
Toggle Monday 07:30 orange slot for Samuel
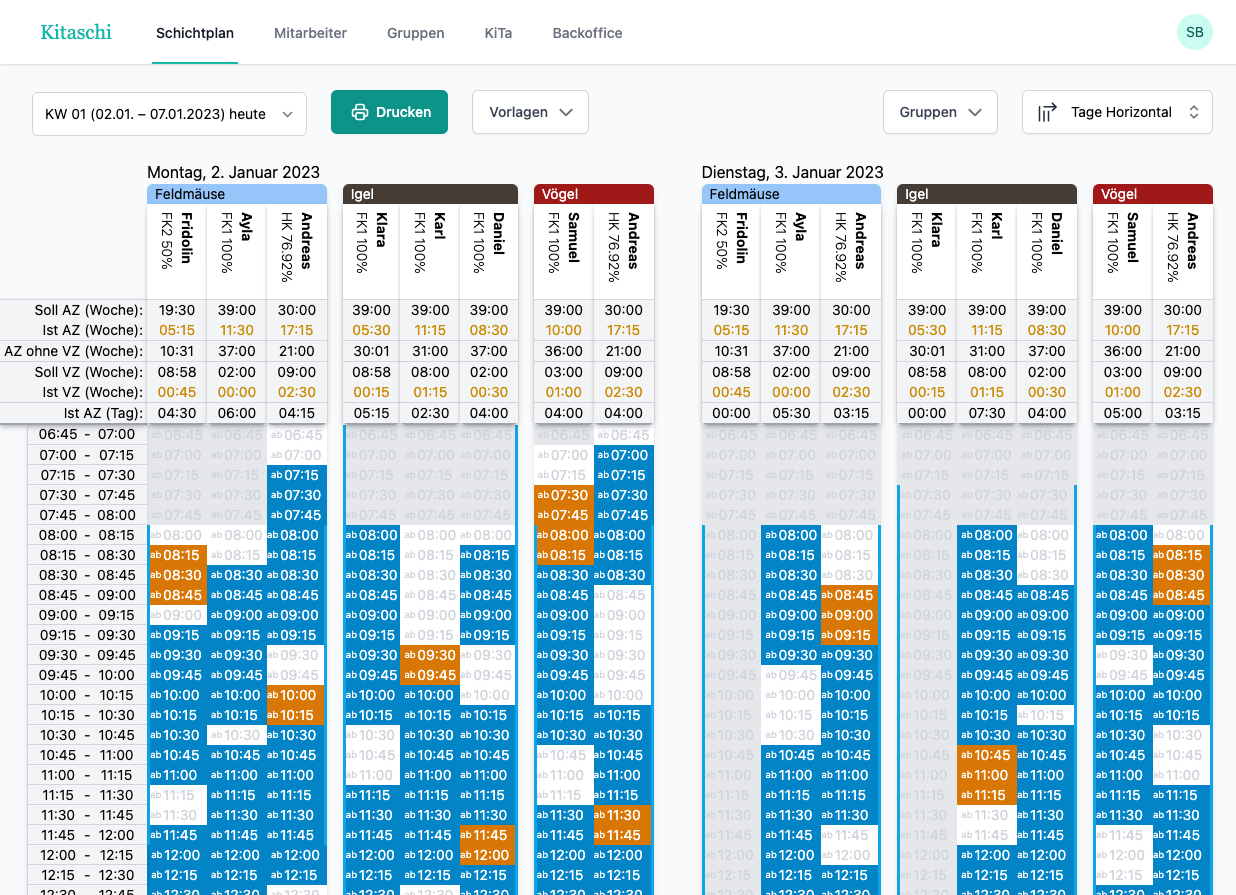(x=564, y=495)
